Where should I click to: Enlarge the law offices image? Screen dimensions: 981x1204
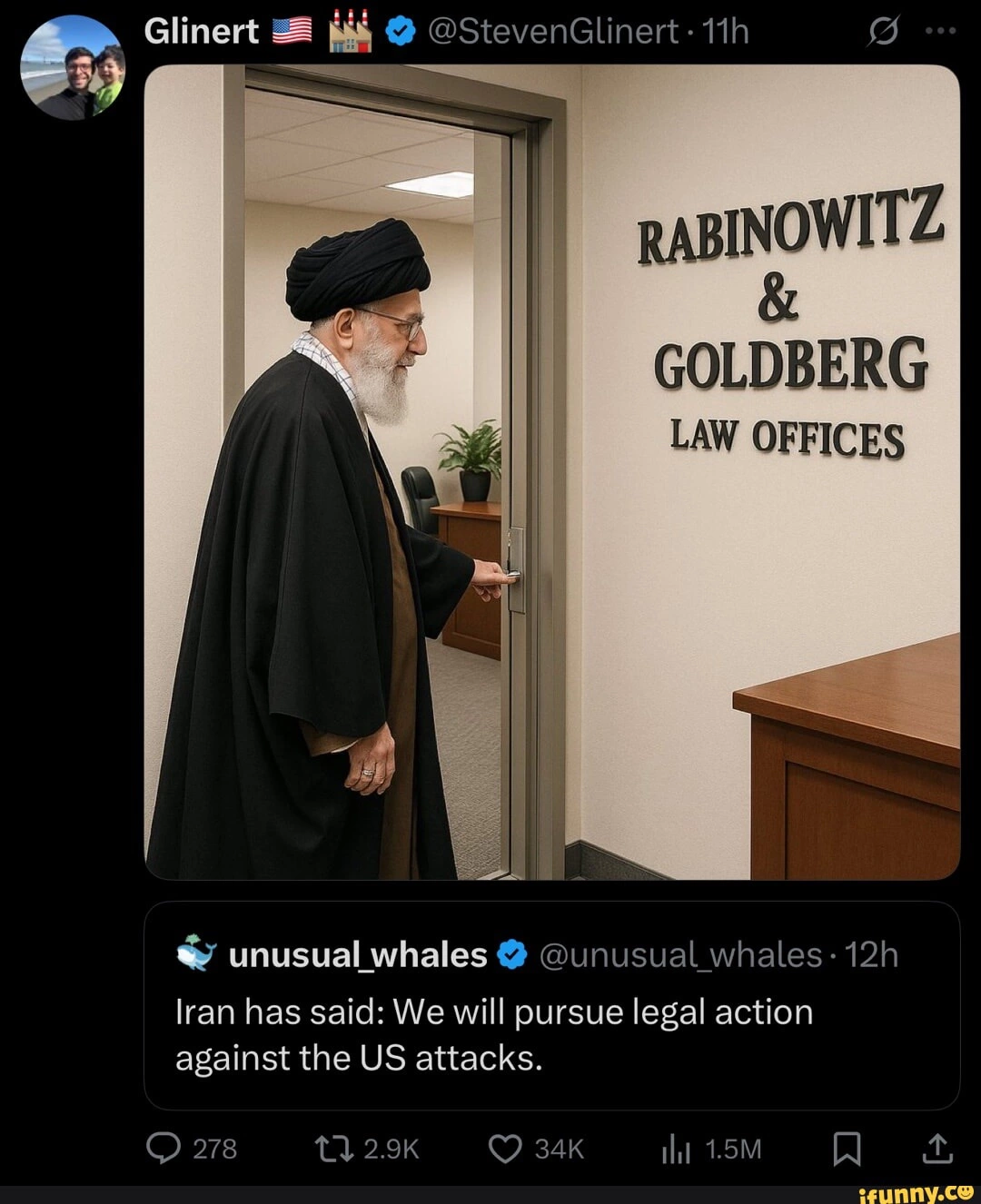pyautogui.click(x=552, y=472)
